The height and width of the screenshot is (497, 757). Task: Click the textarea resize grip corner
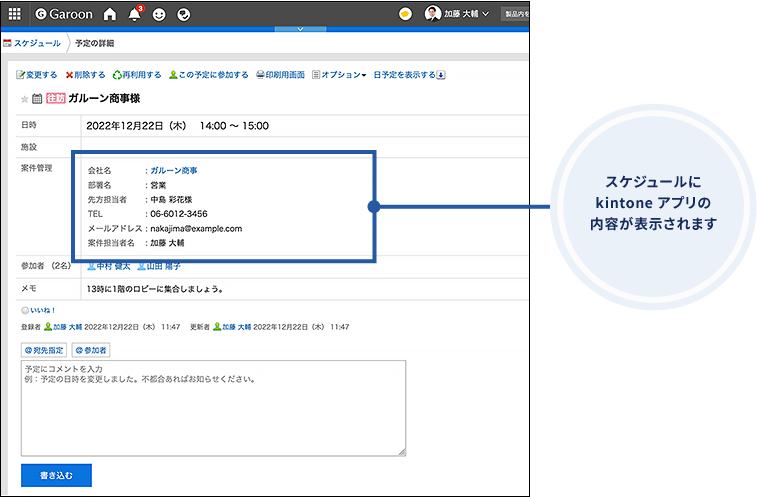click(x=402, y=452)
